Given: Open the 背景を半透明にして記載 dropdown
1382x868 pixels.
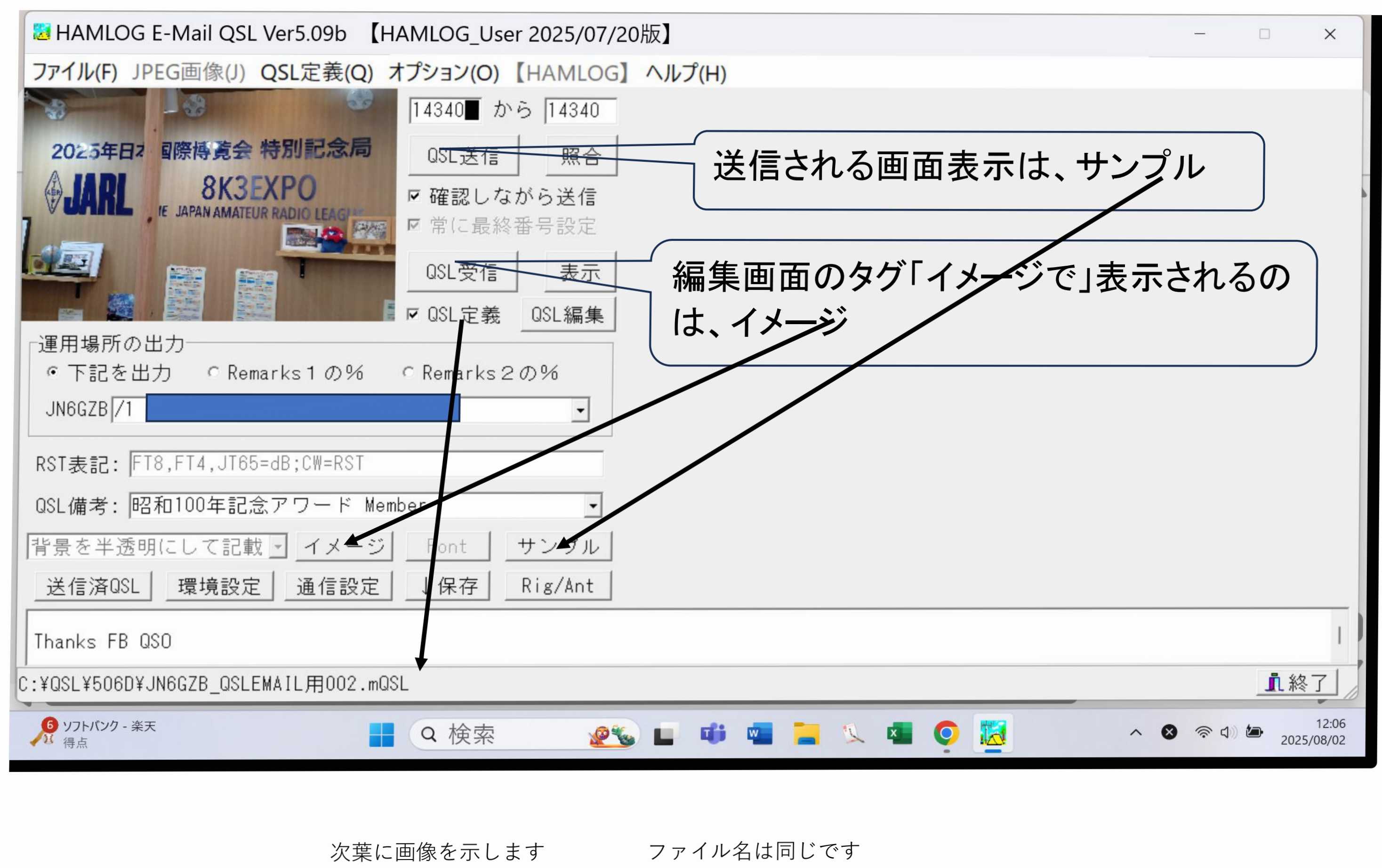Looking at the screenshot, I should 278,546.
